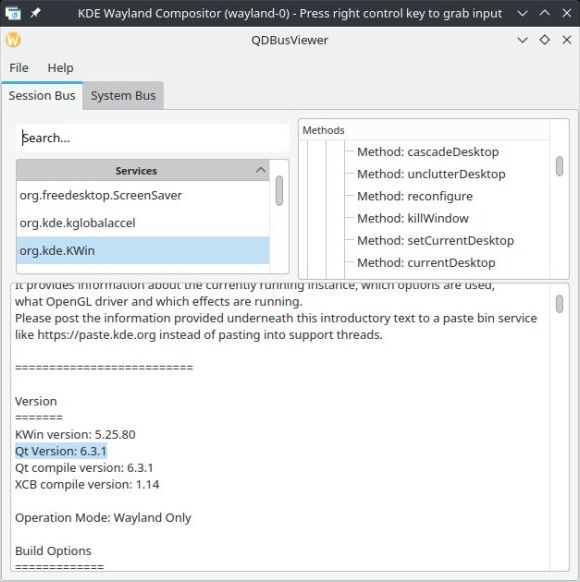Viewport: 580px width, 582px height.
Task: Click the 'Build Options' heading text
Action: click(53, 551)
